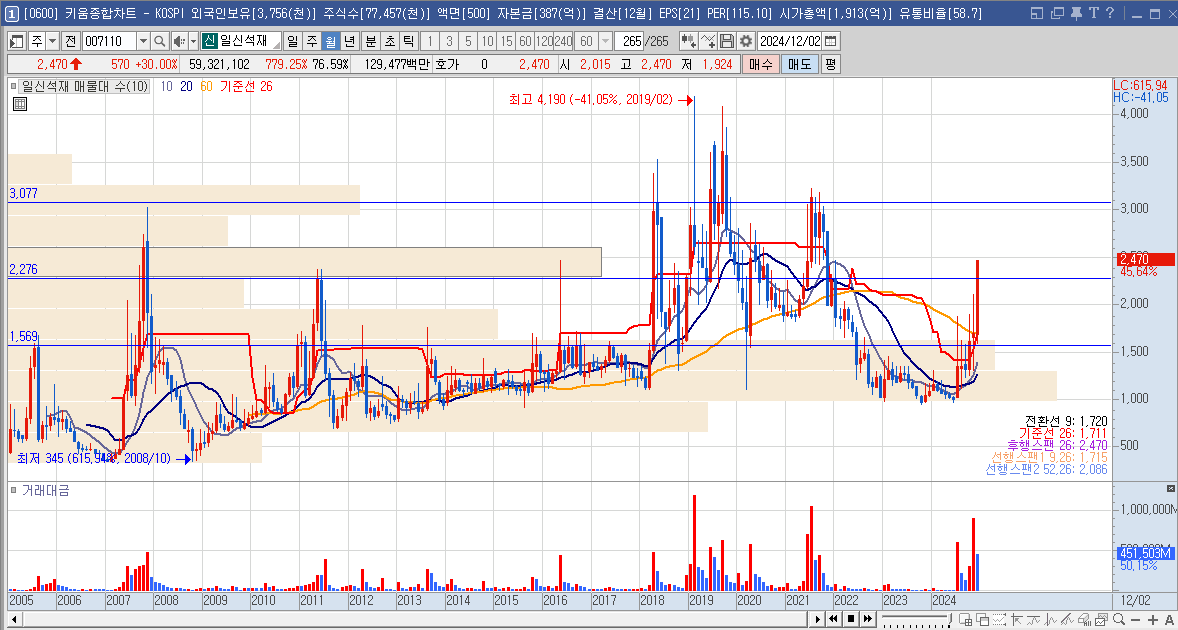Select the yearly 년 period toggle

349,41
